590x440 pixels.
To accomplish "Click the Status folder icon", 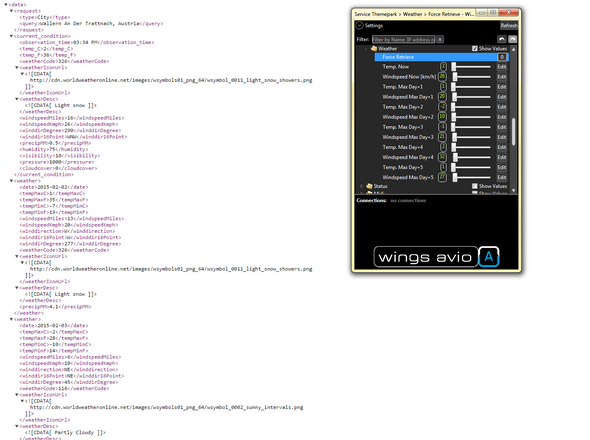I will click(x=369, y=186).
